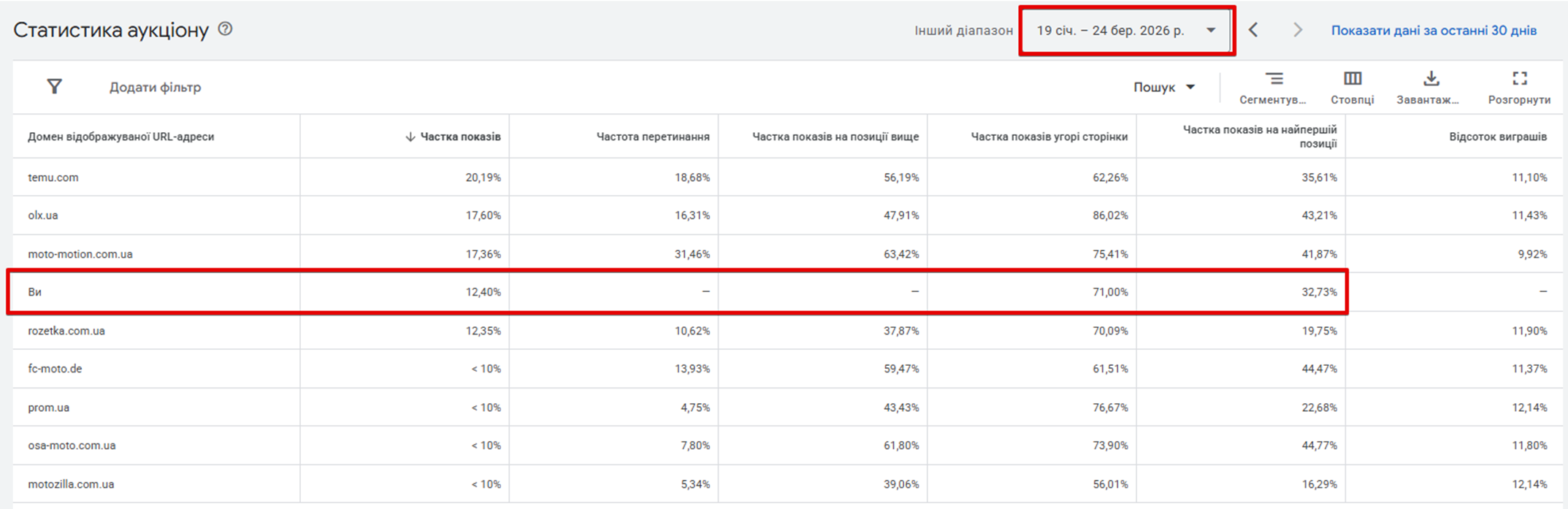This screenshot has height=509, width=1568.
Task: Click Додати фільтр field
Action: pyautogui.click(x=155, y=87)
